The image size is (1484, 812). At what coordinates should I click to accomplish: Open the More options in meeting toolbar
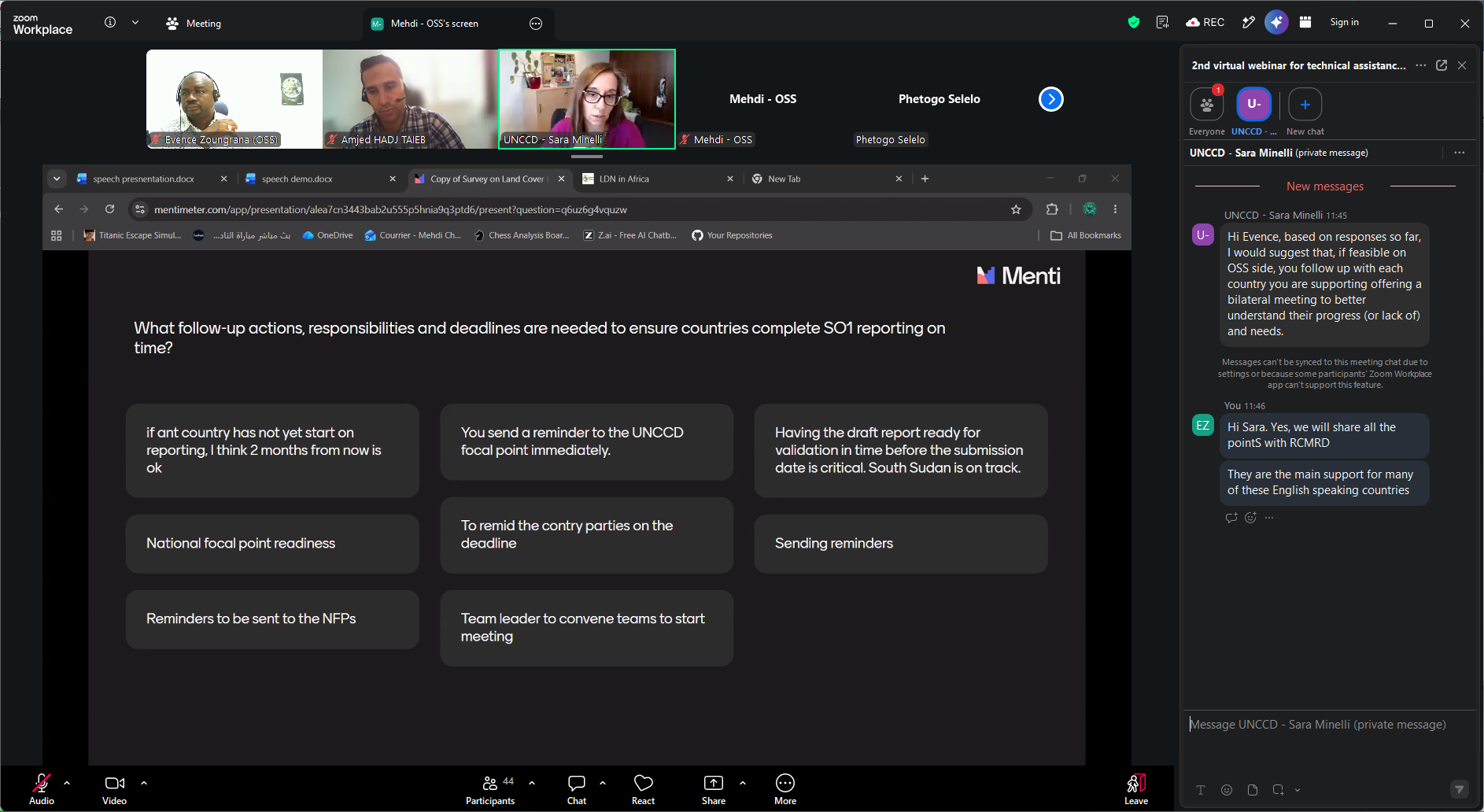785,789
